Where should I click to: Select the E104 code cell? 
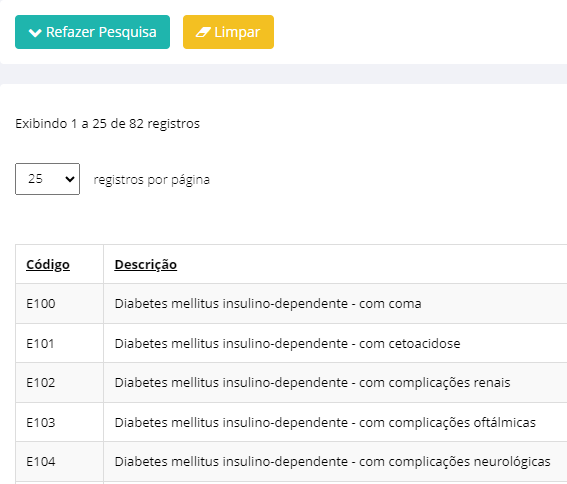(59, 462)
